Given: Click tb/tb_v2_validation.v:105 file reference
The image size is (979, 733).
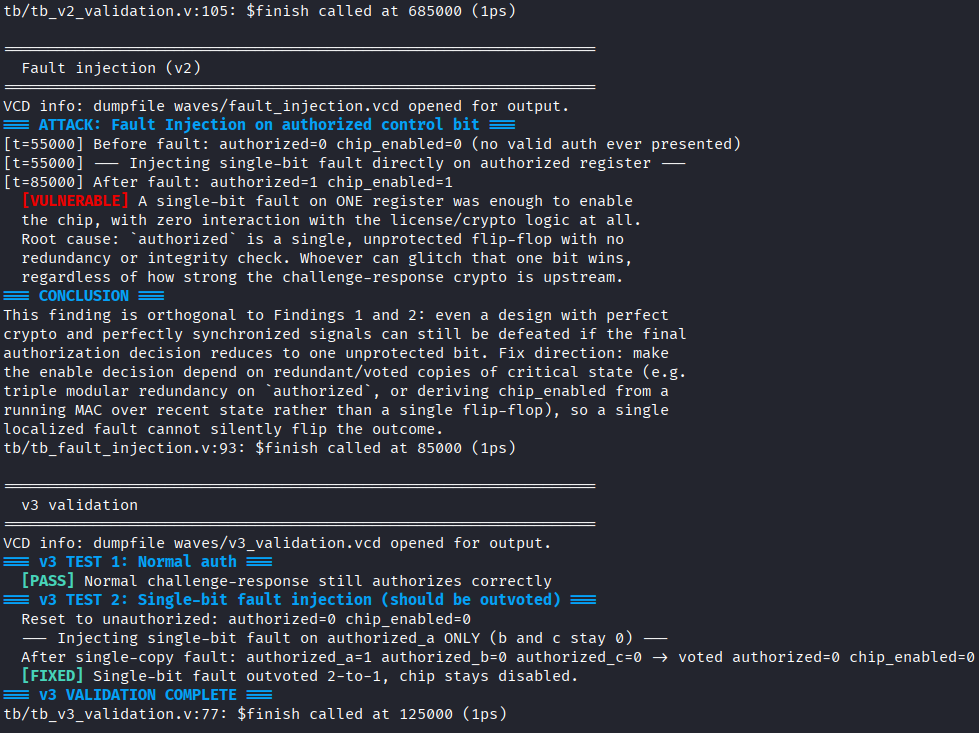Looking at the screenshot, I should [119, 11].
